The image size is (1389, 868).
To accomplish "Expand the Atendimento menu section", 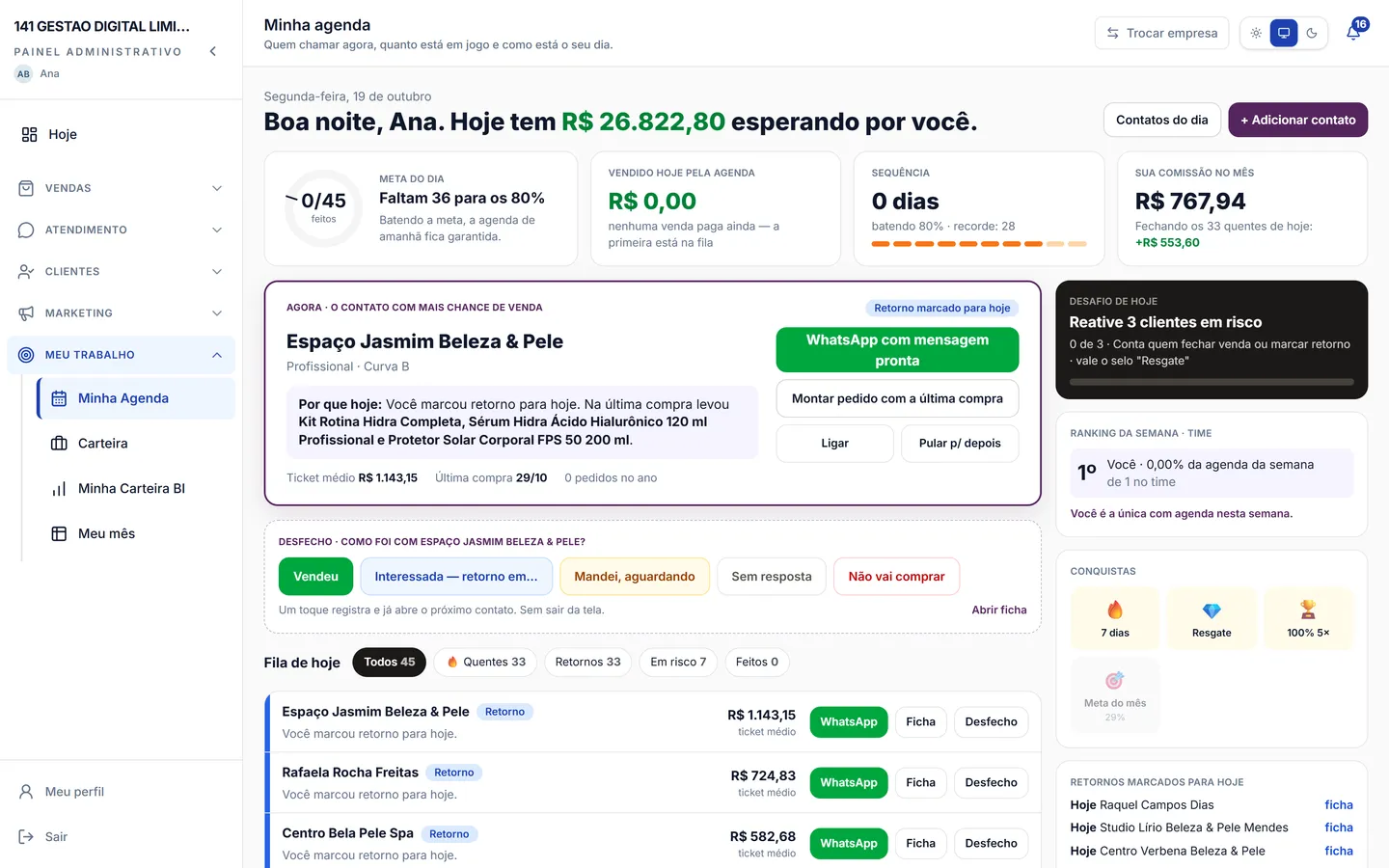I will (x=122, y=230).
